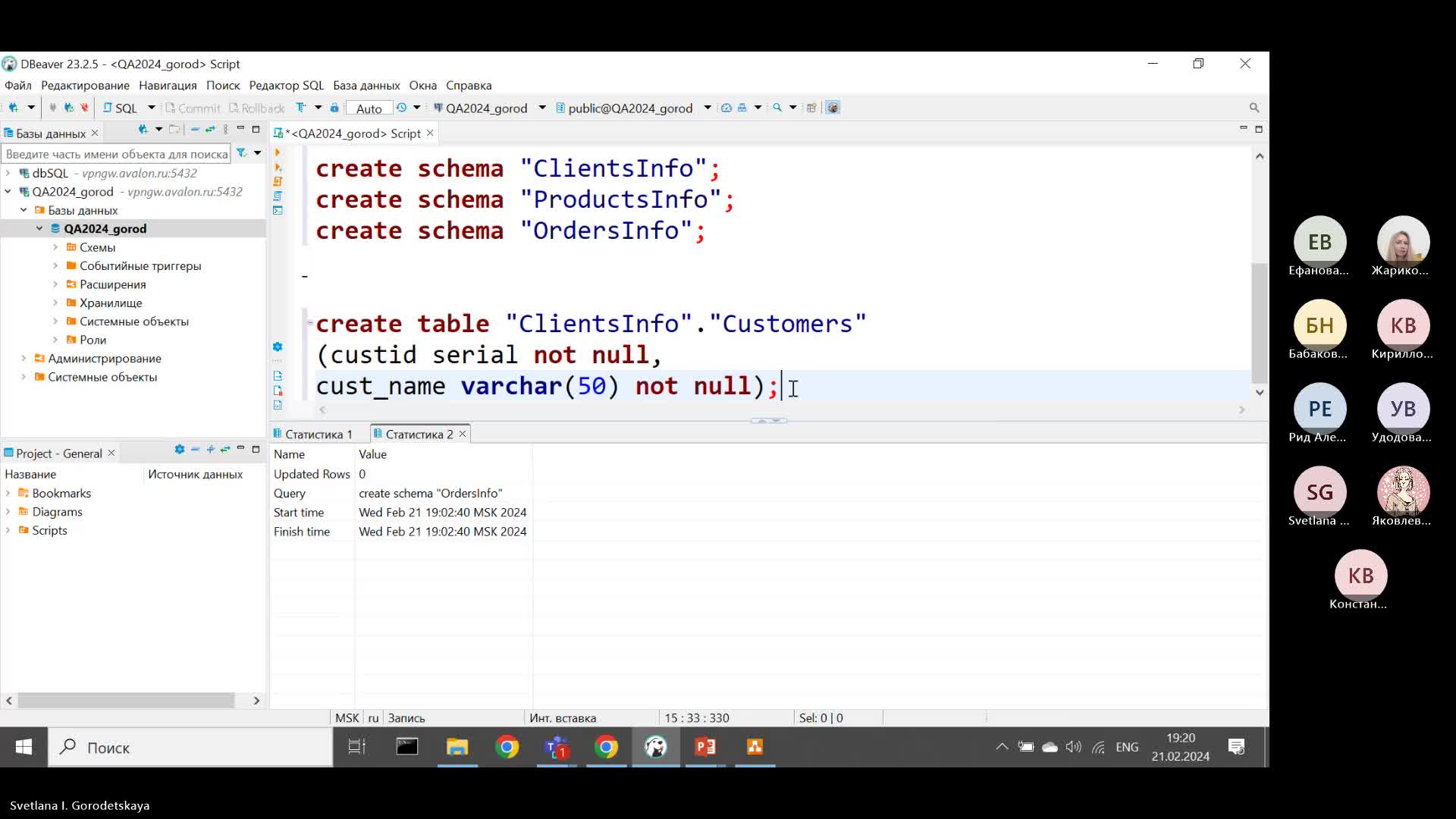Click the magnifier icon at toolbar far right
This screenshot has width=1456, height=819.
[1254, 108]
